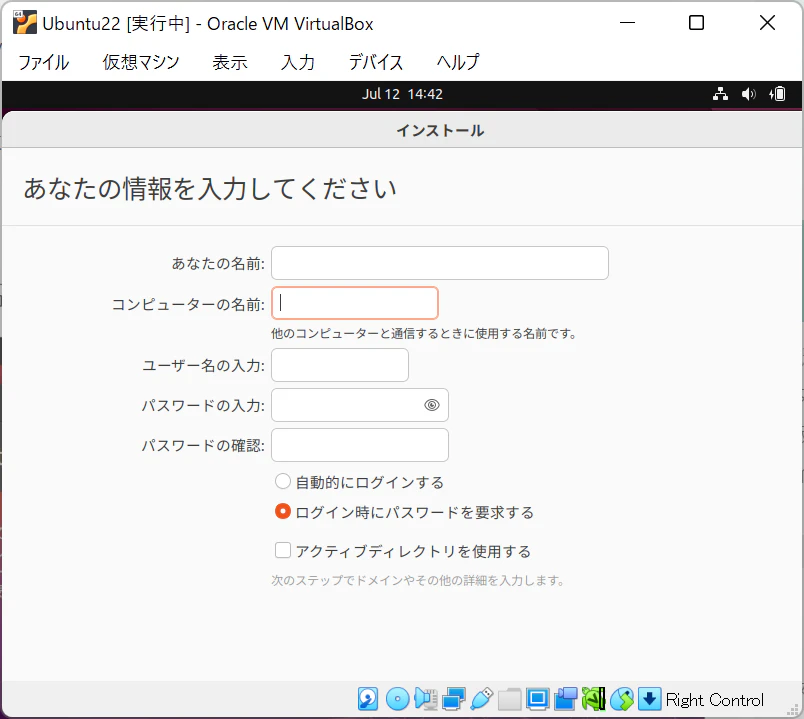Click the Right Control host key label
The image size is (804, 719).
point(715,700)
